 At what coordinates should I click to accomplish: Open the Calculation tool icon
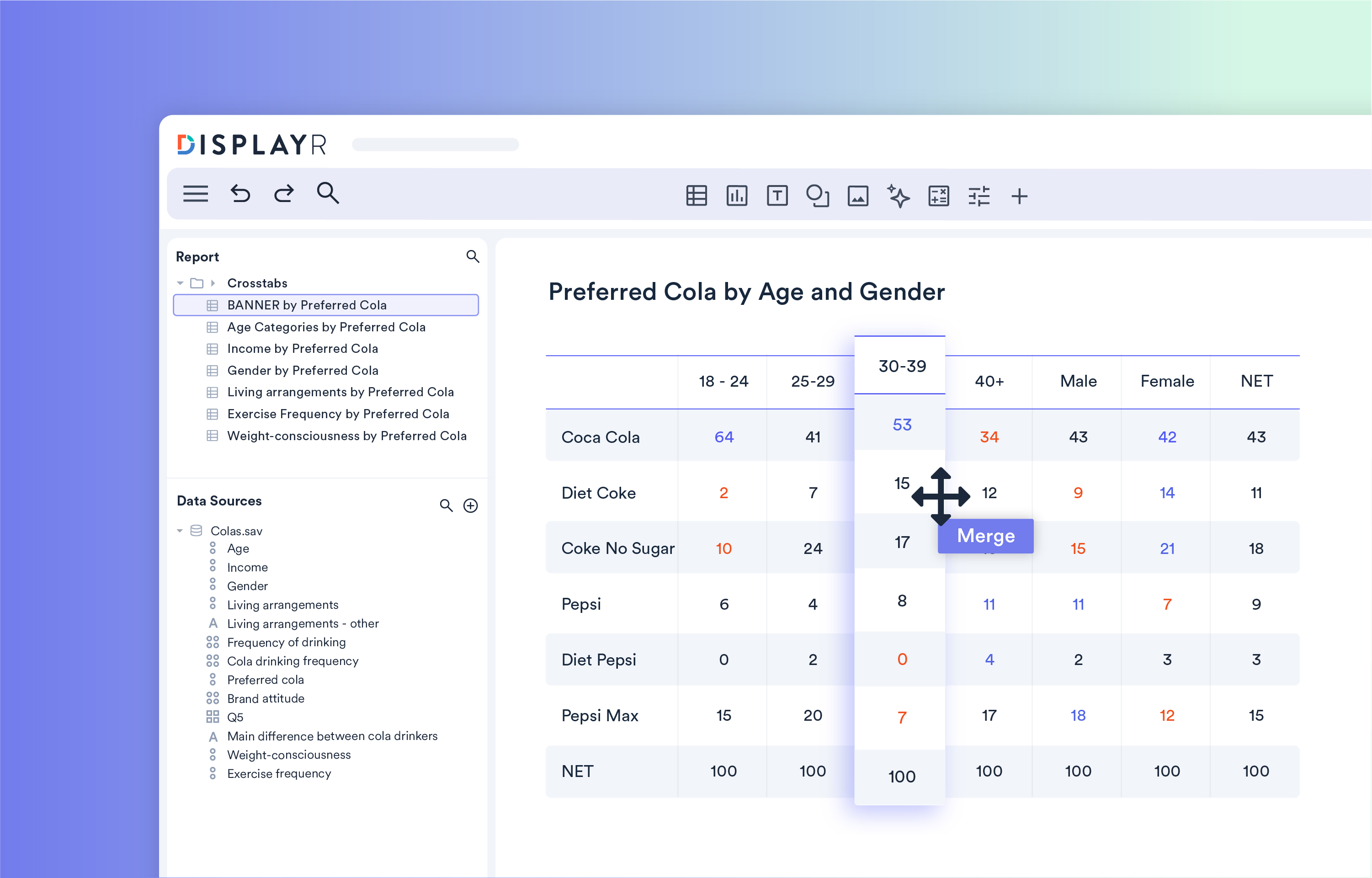(x=939, y=196)
